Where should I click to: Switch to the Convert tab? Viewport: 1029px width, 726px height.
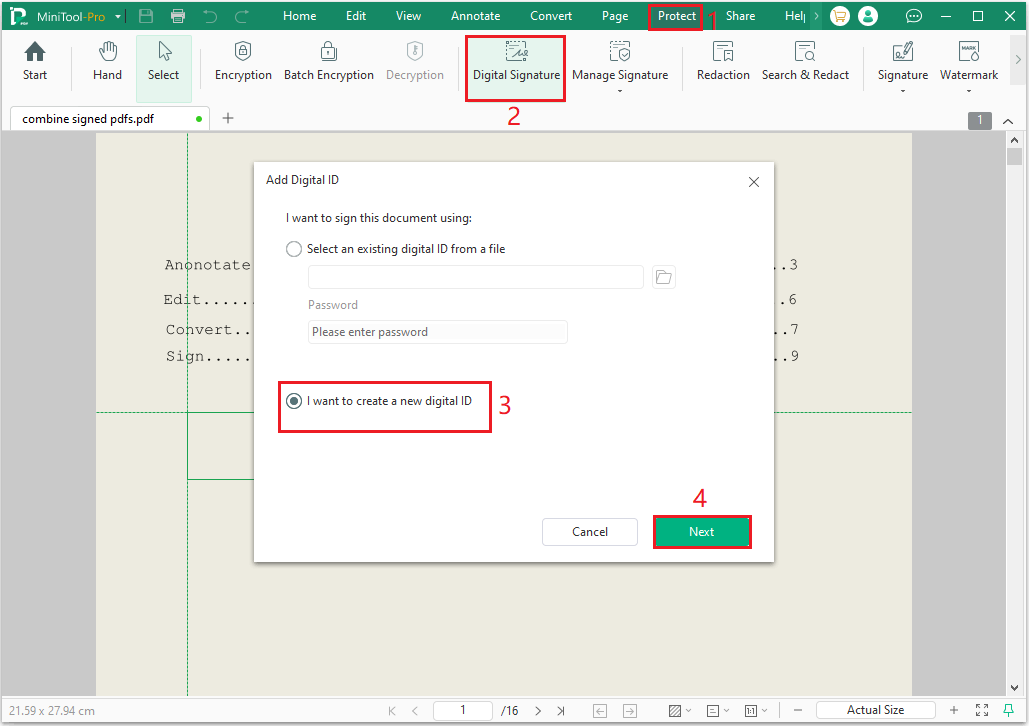(551, 16)
